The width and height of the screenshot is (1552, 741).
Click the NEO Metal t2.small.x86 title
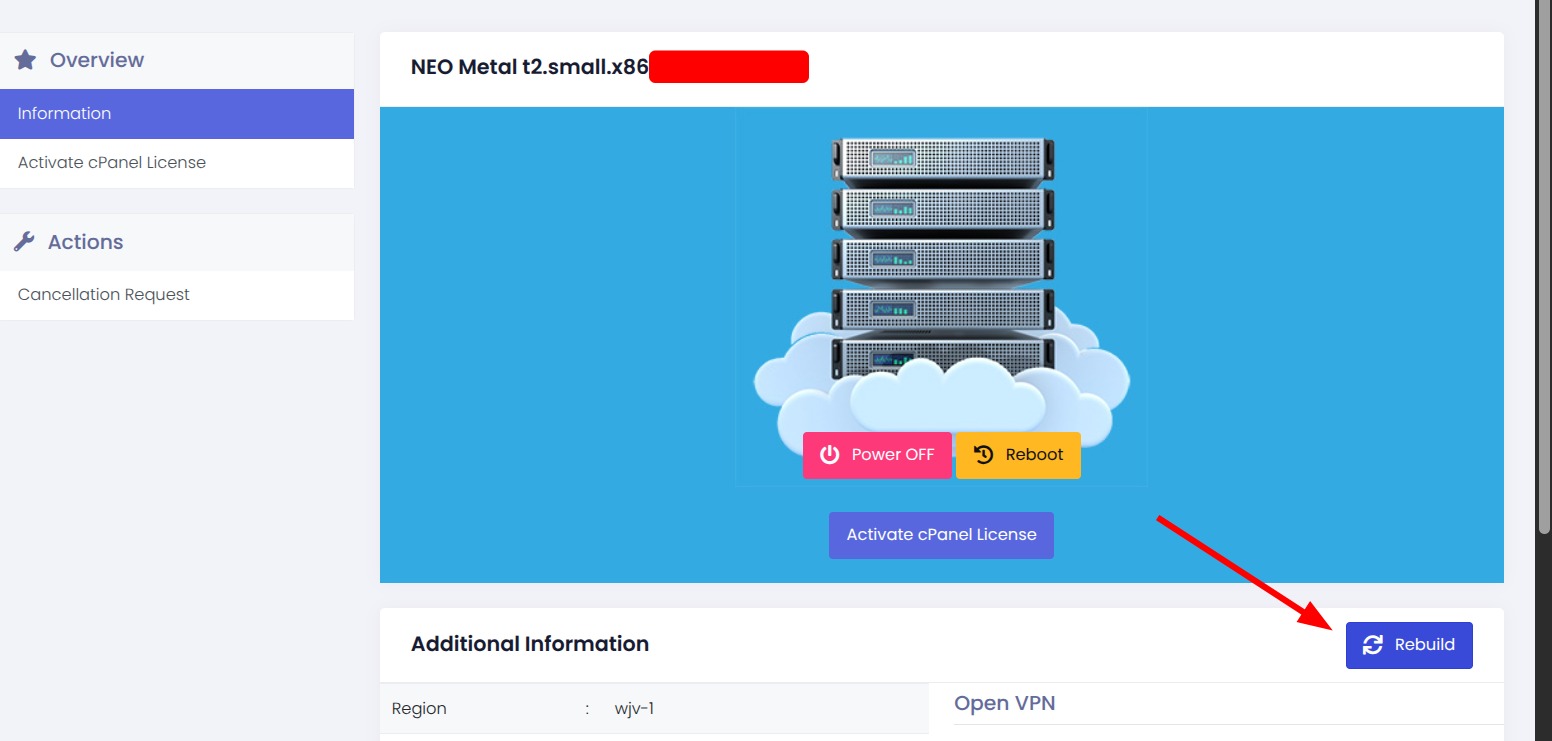[x=530, y=68]
